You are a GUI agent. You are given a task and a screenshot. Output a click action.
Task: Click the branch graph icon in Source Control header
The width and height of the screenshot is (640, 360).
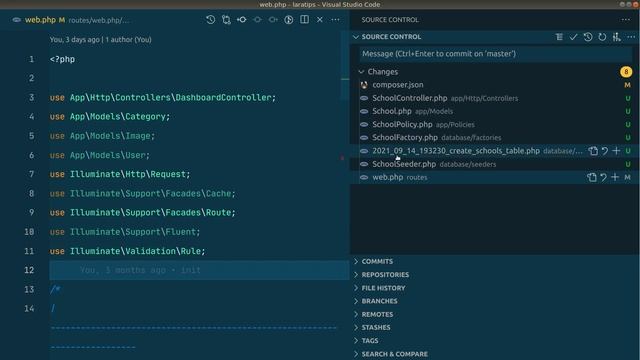617,37
